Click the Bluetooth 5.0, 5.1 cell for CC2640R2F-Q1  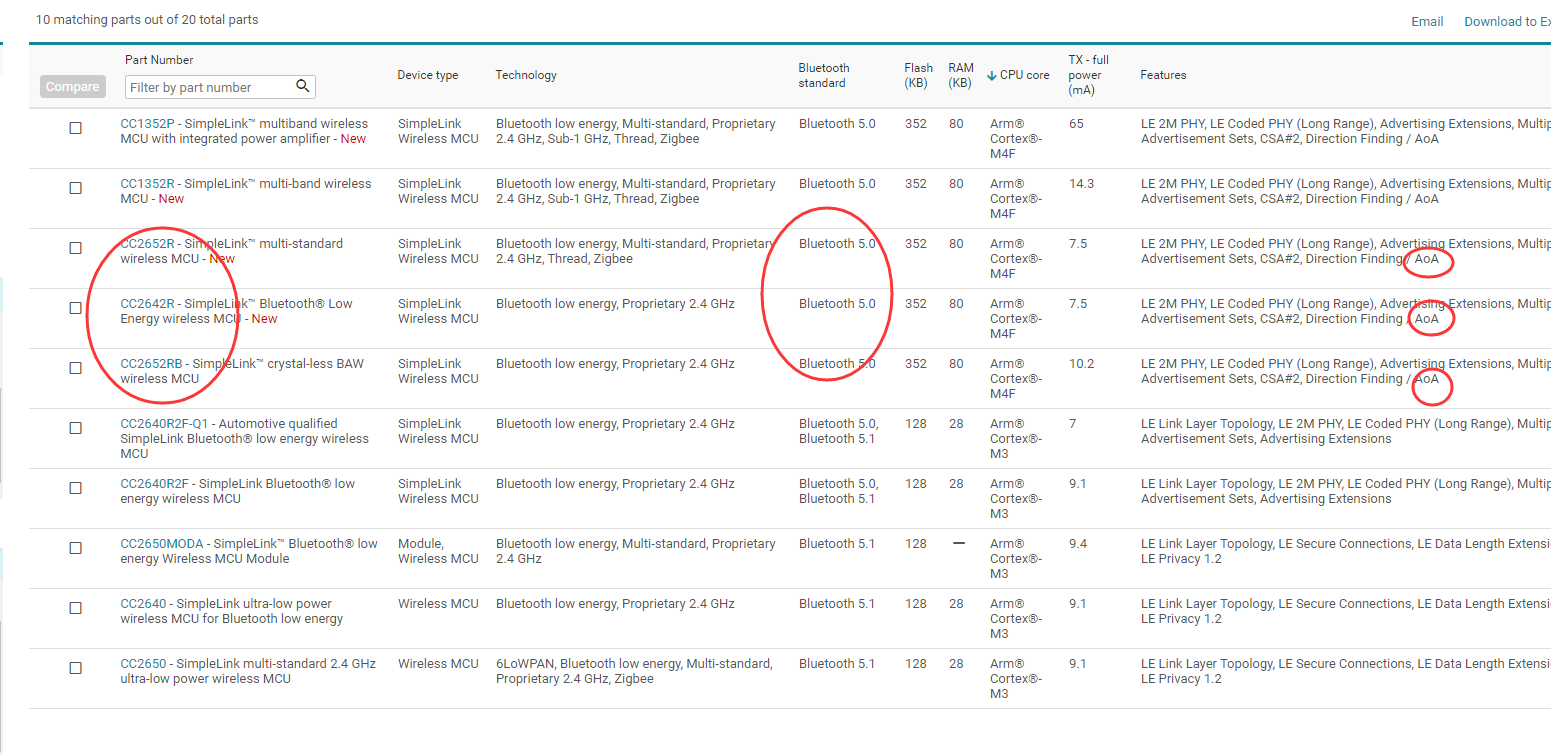coord(838,431)
